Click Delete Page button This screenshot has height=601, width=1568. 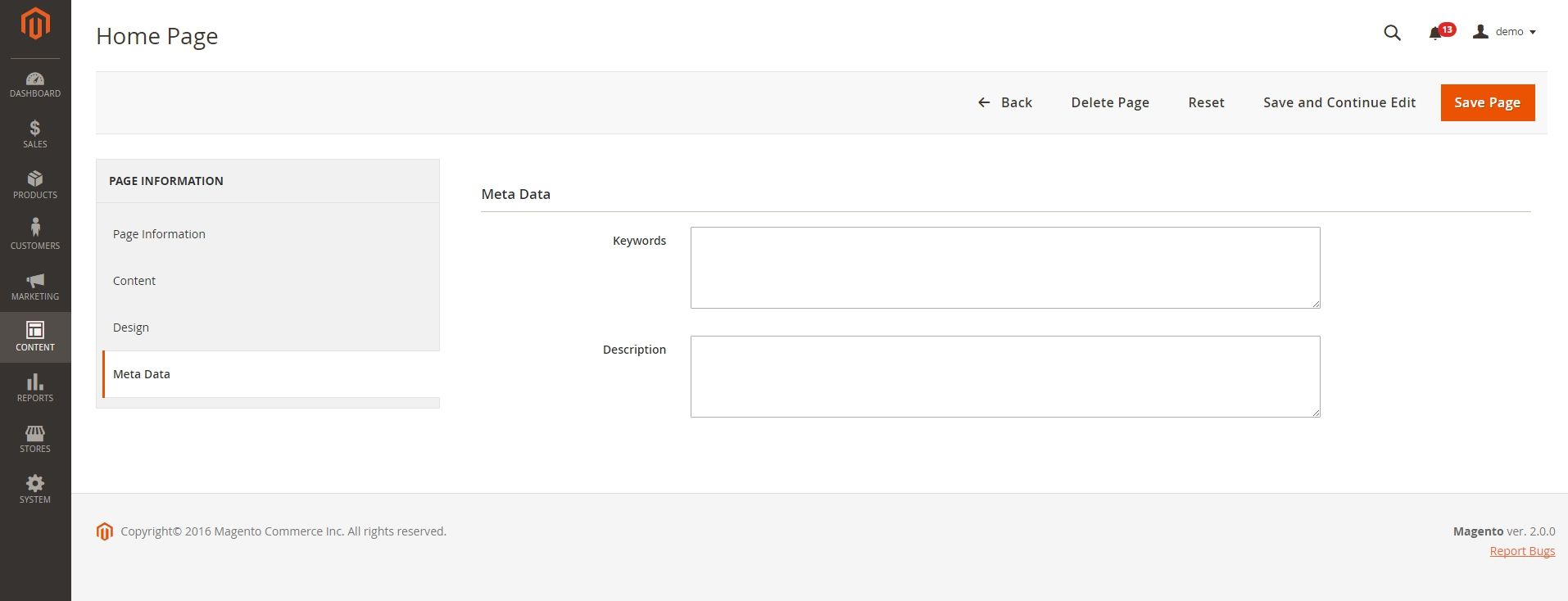pos(1110,102)
